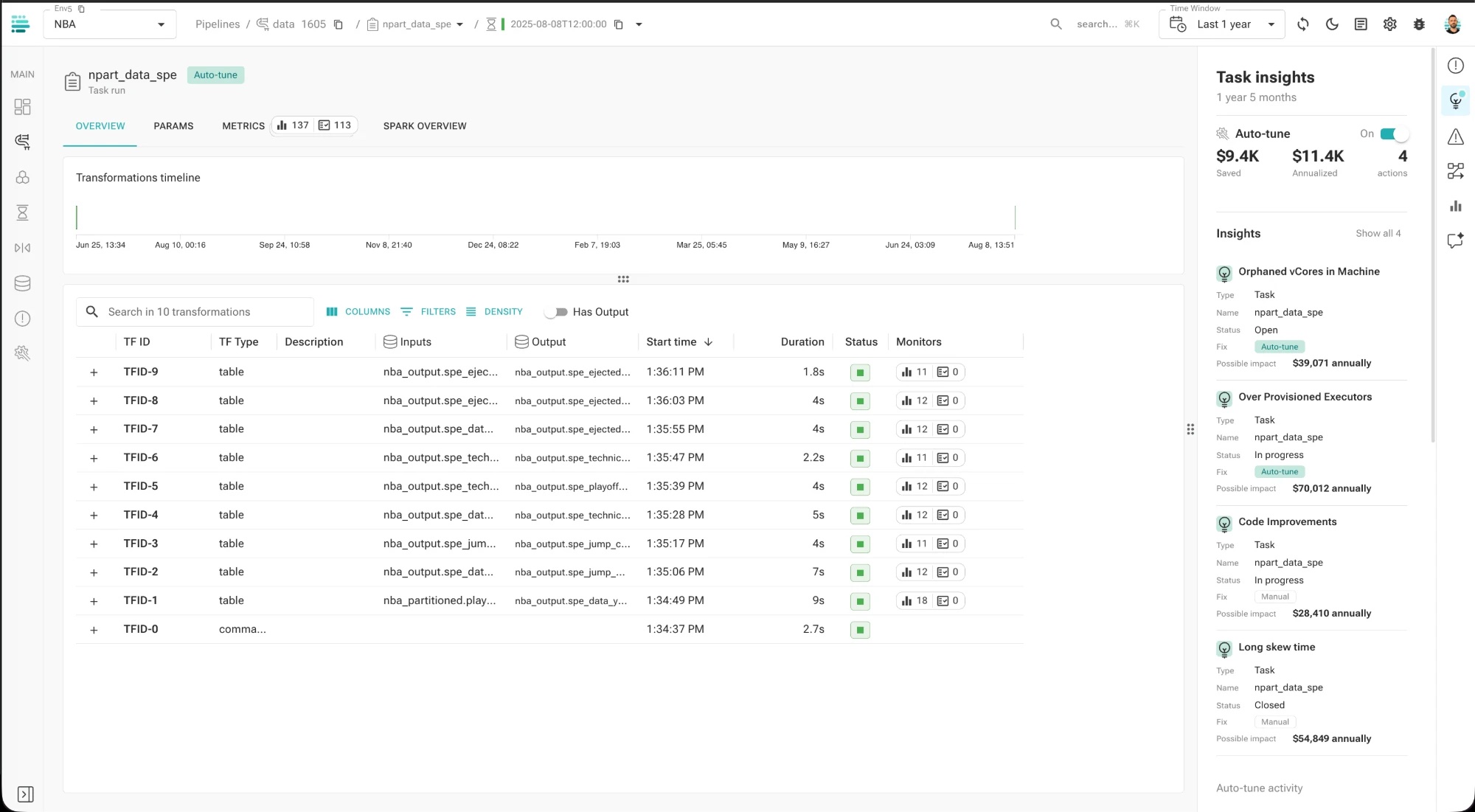1475x812 pixels.
Task: Click status indicator of TFID-5
Action: tap(860, 487)
